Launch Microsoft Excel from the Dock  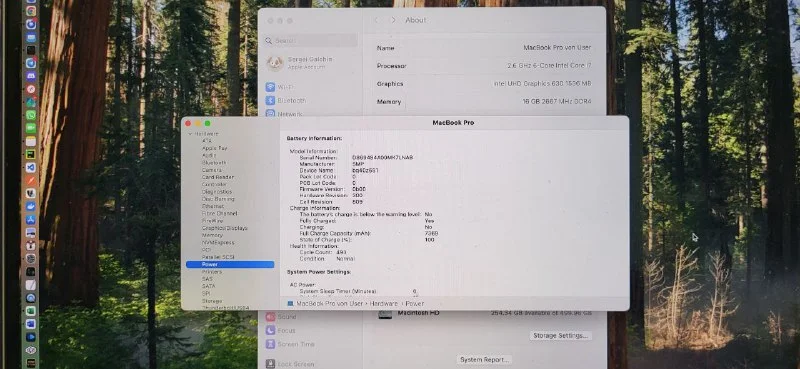tap(31, 311)
